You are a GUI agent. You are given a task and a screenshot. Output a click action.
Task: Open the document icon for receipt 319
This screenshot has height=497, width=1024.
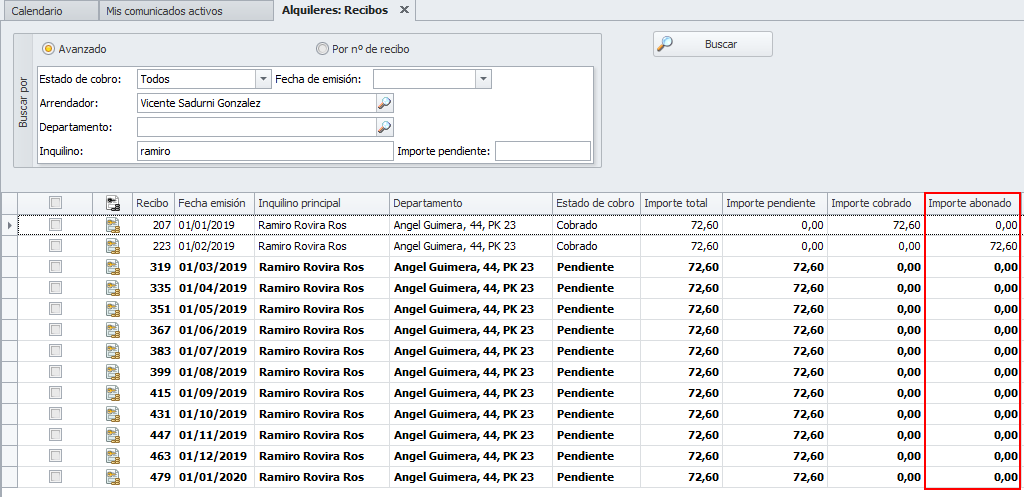click(x=113, y=267)
